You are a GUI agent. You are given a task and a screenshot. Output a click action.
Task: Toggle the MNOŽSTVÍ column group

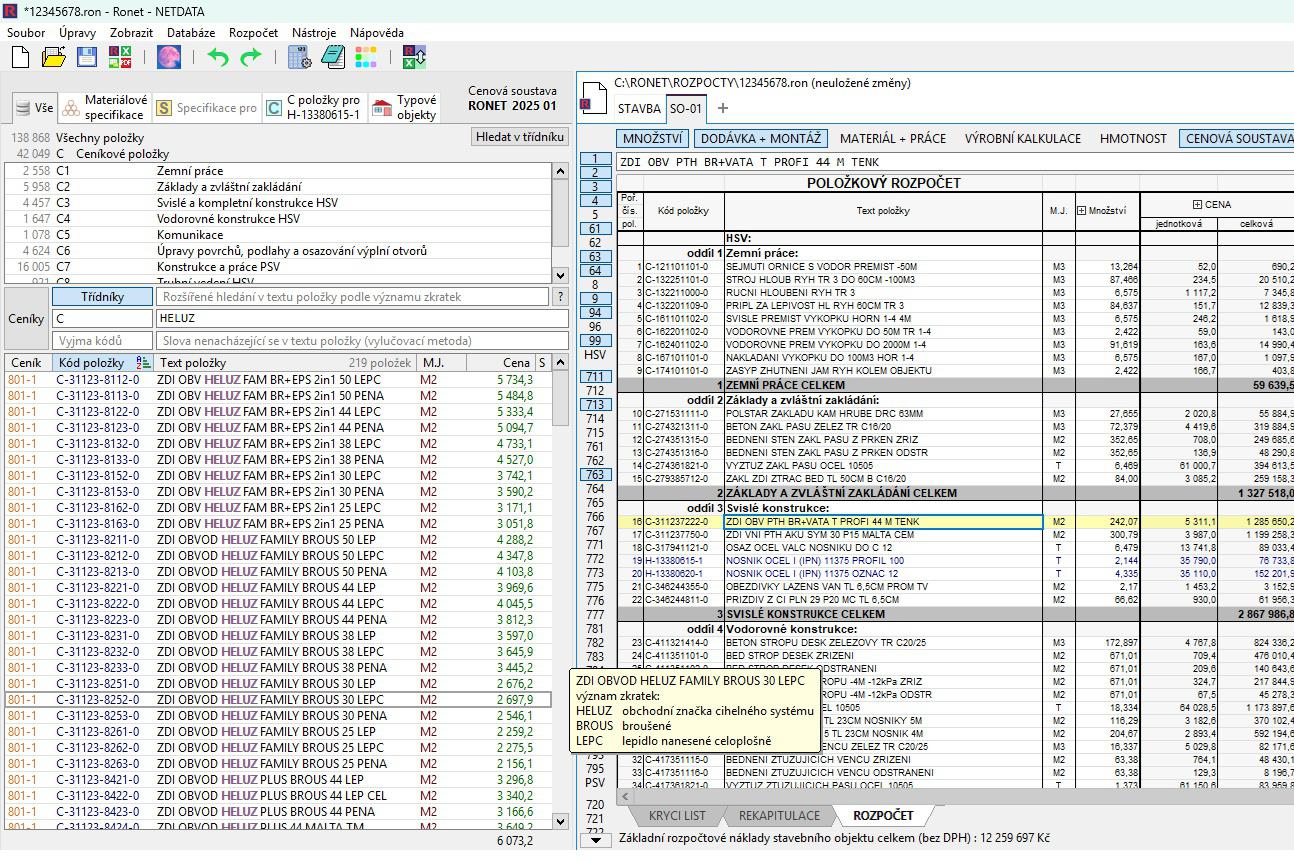tap(652, 139)
